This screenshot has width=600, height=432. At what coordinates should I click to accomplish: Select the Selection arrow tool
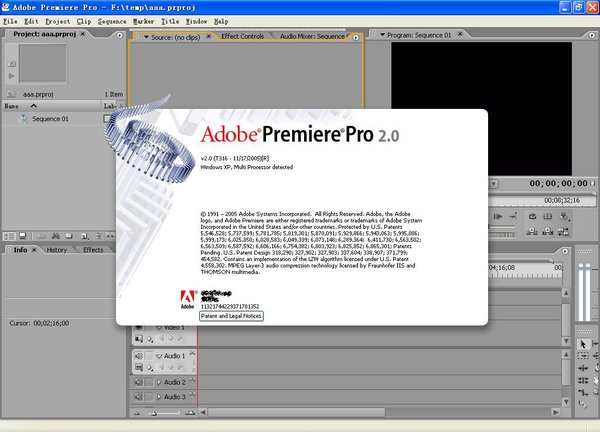(x=583, y=344)
